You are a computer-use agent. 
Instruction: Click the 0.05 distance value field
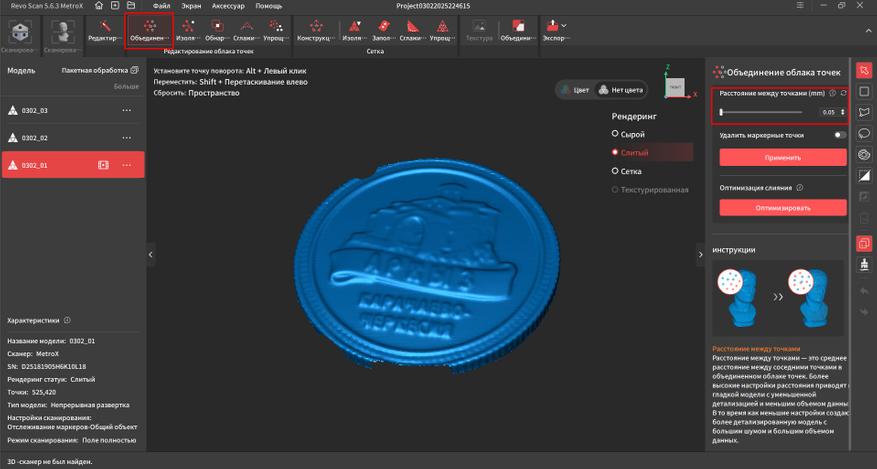click(x=829, y=112)
